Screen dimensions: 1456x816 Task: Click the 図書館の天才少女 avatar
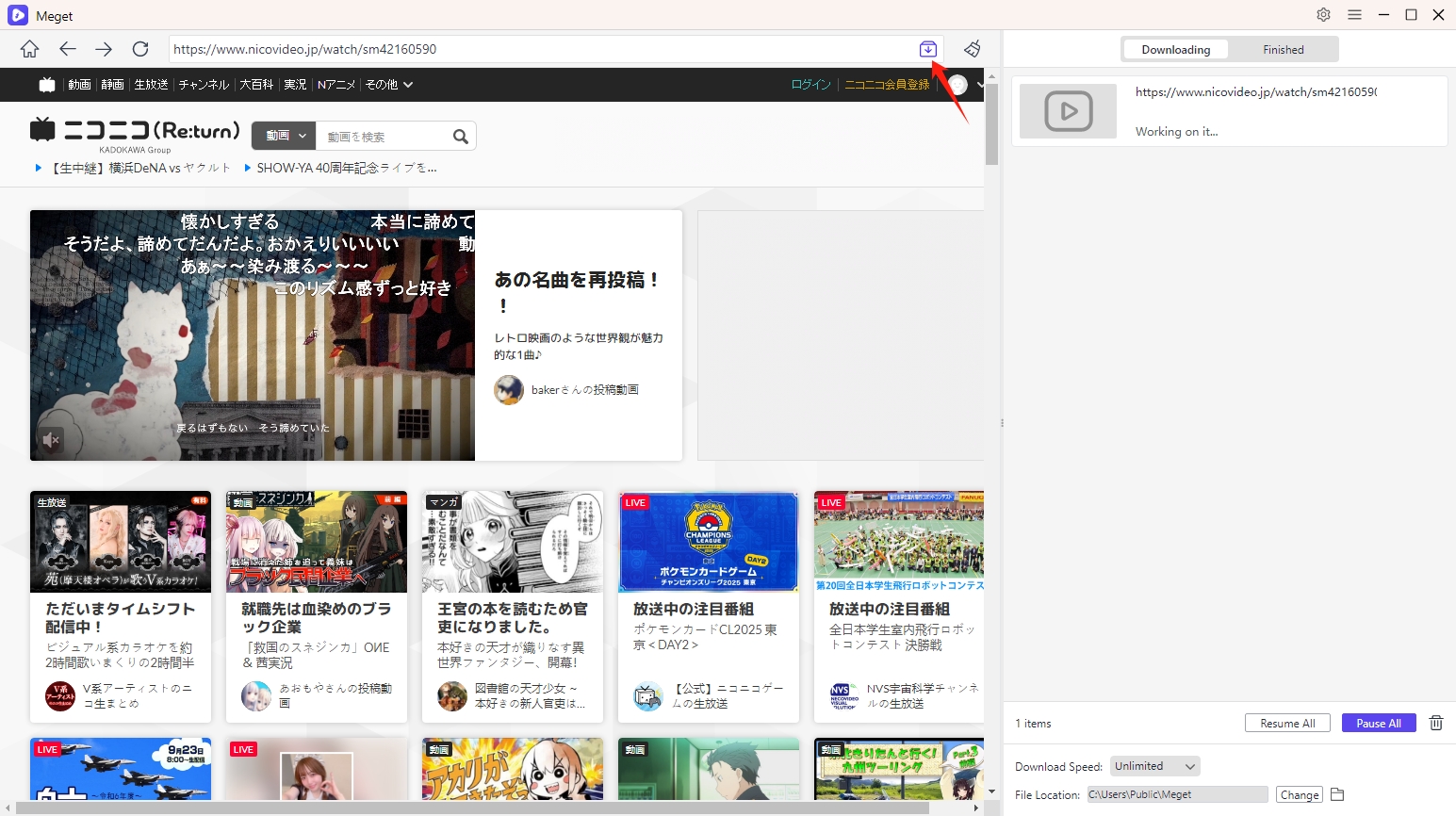coord(452,696)
